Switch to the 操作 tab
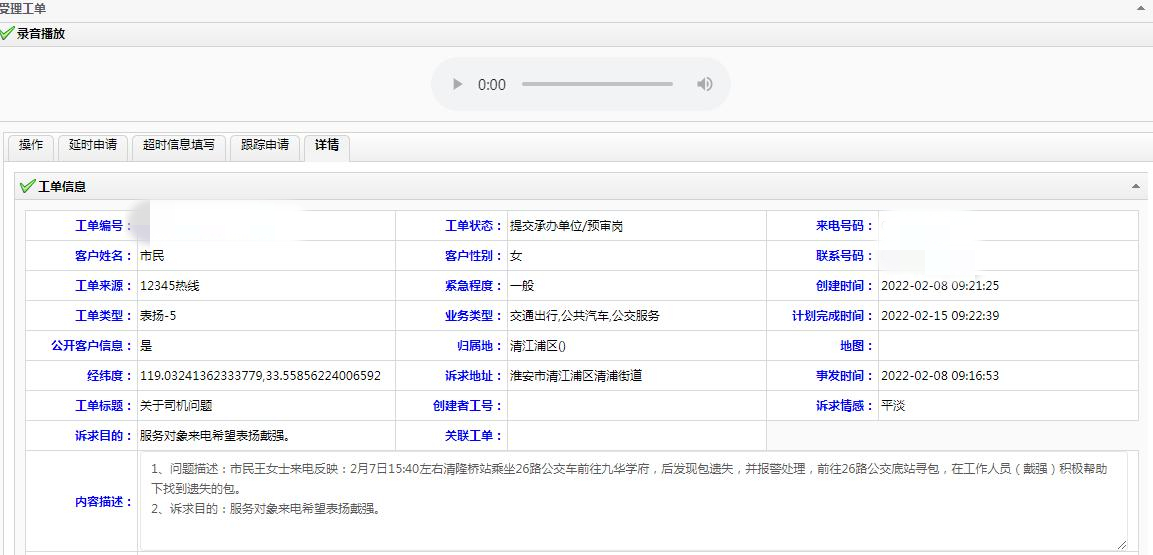 31,146
